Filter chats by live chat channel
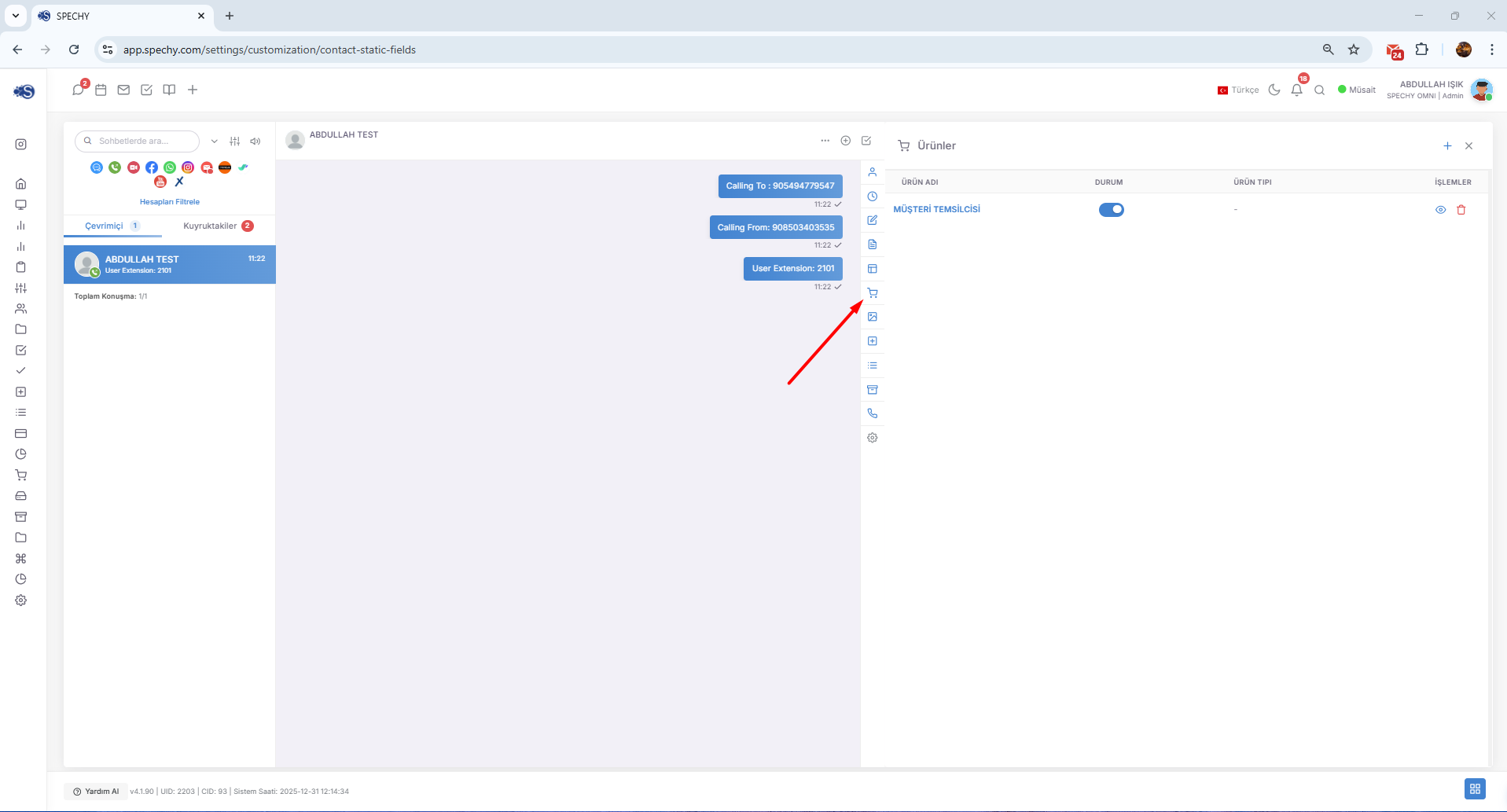Image resolution: width=1507 pixels, height=812 pixels. (97, 167)
